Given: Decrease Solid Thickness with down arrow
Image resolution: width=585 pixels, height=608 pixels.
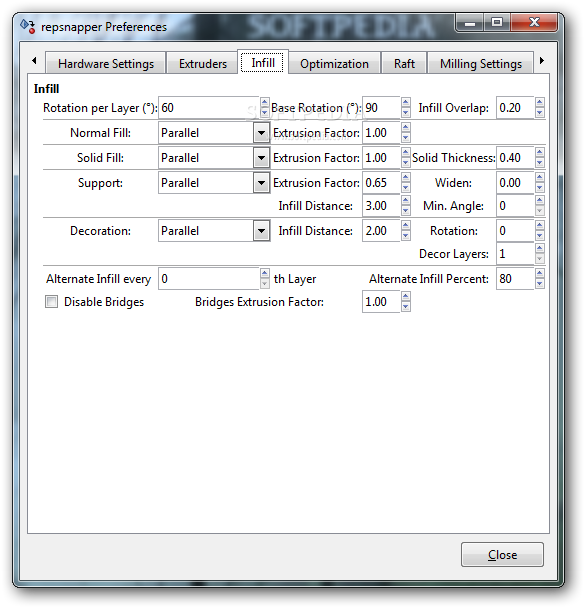Looking at the screenshot, I should [540, 162].
